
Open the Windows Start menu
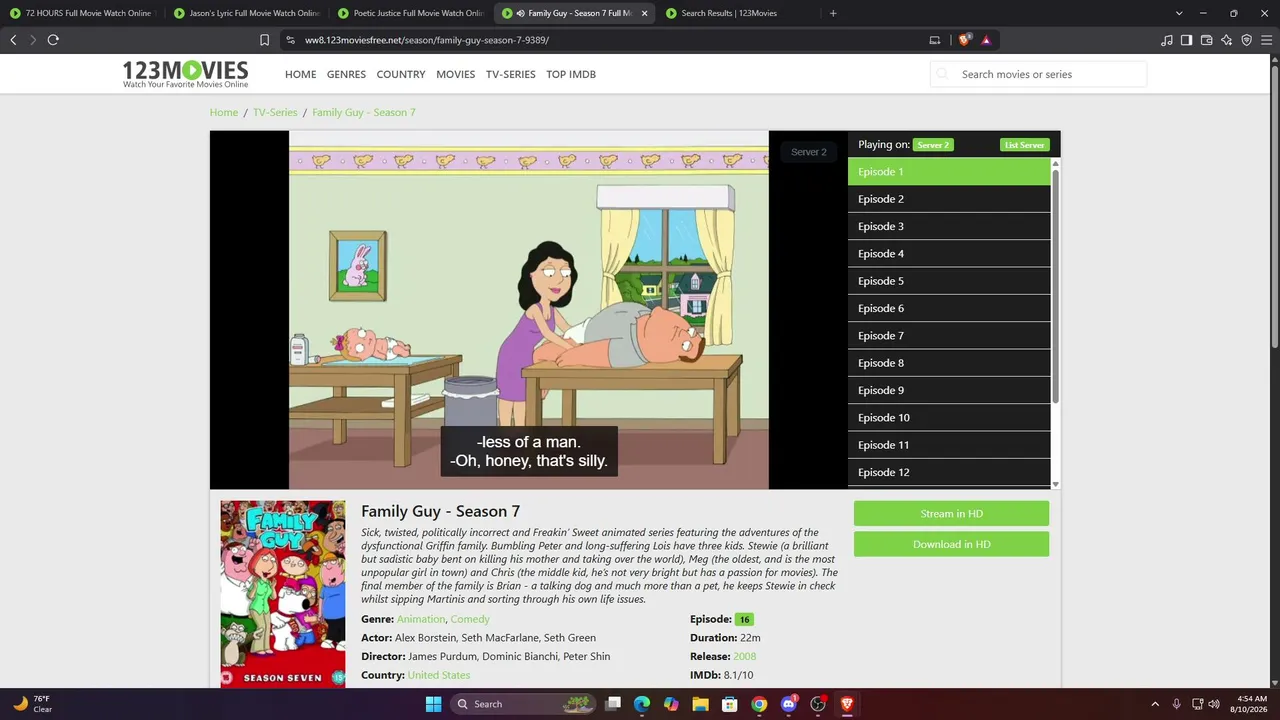[x=433, y=704]
